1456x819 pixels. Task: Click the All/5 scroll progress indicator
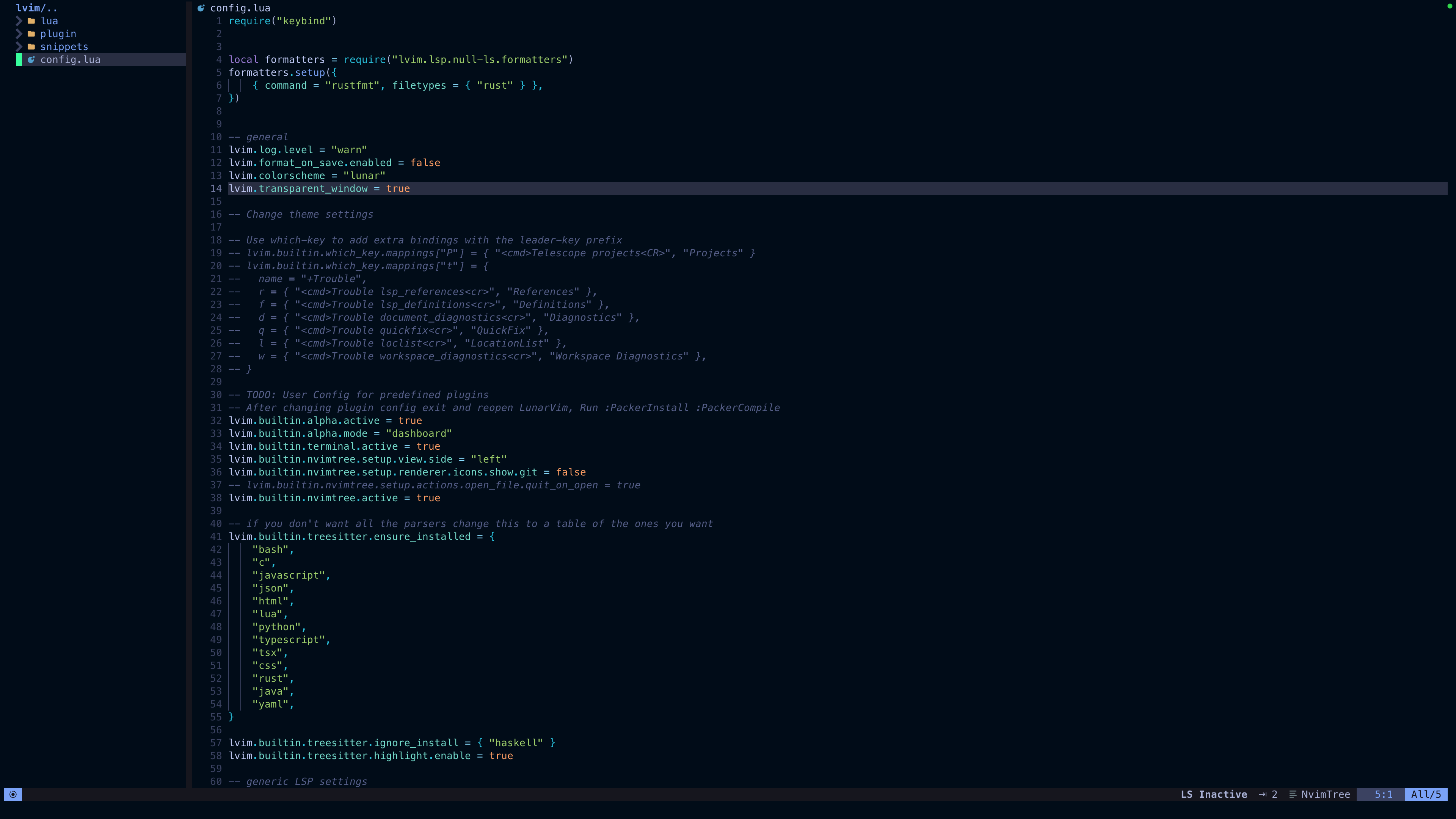[x=1426, y=794]
